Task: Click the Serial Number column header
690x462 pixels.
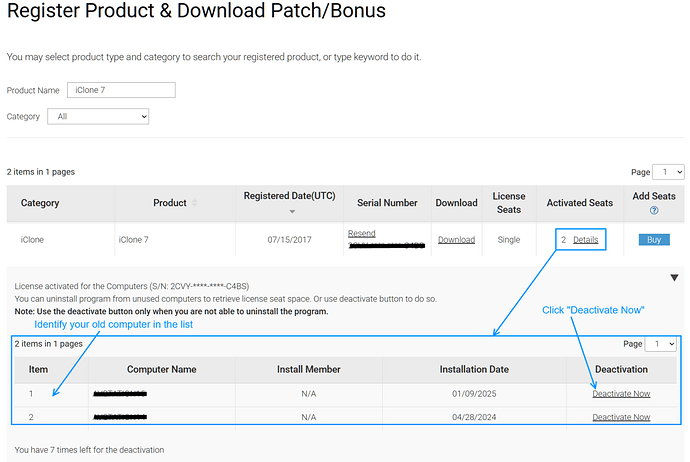Action: (387, 203)
